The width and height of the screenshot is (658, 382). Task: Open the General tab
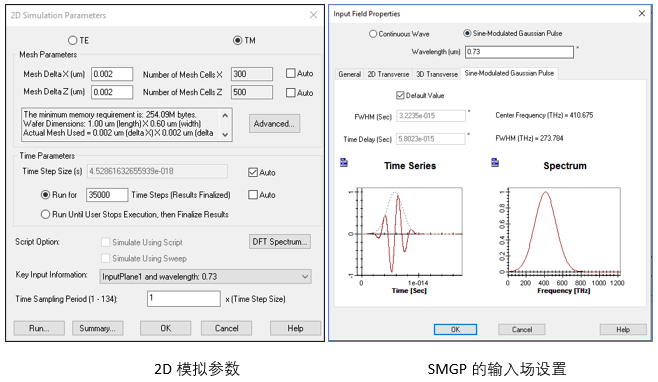350,74
